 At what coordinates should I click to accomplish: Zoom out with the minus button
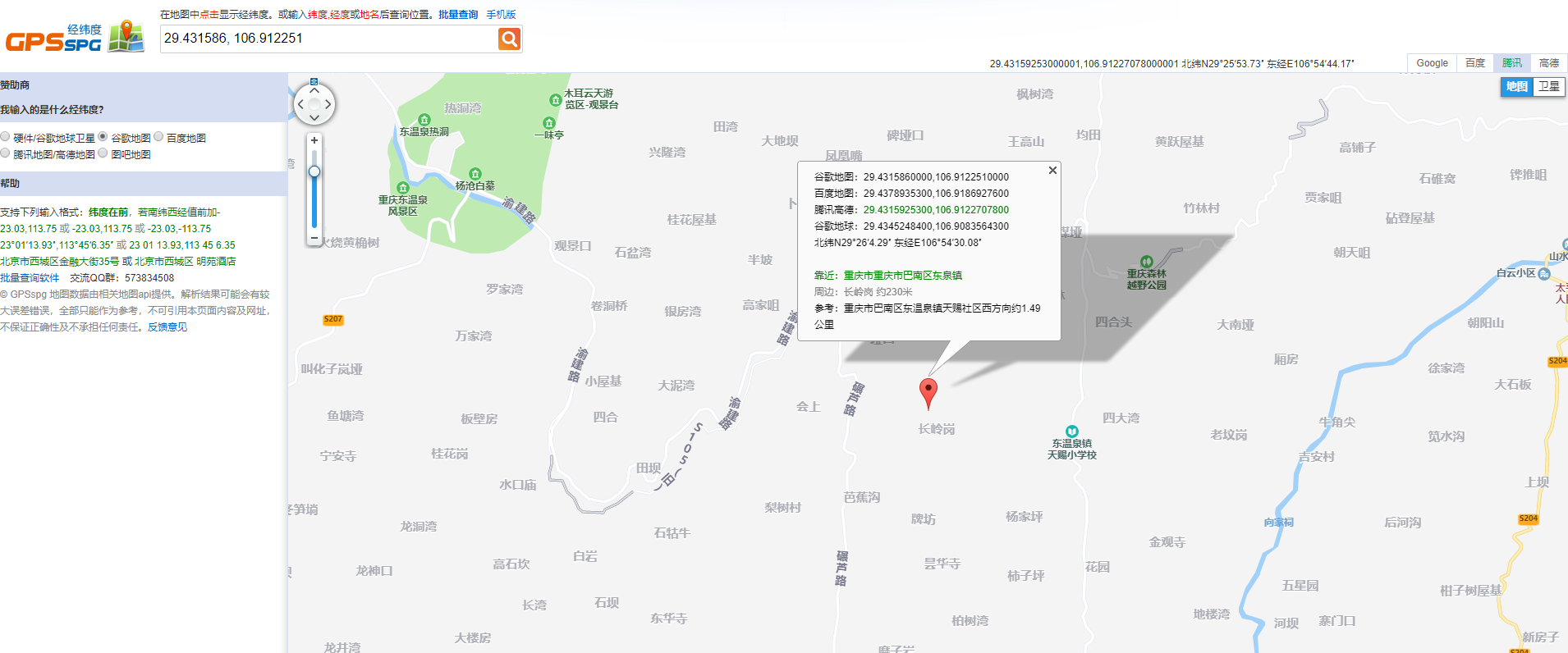[x=314, y=238]
